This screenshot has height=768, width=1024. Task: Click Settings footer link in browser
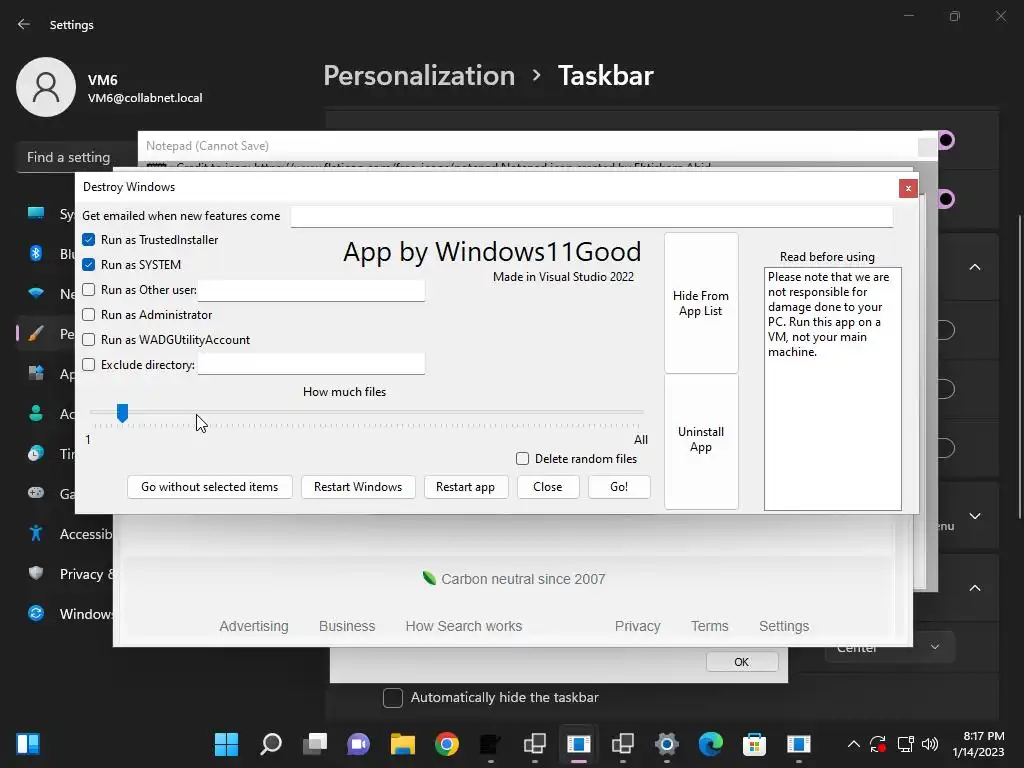click(x=784, y=626)
